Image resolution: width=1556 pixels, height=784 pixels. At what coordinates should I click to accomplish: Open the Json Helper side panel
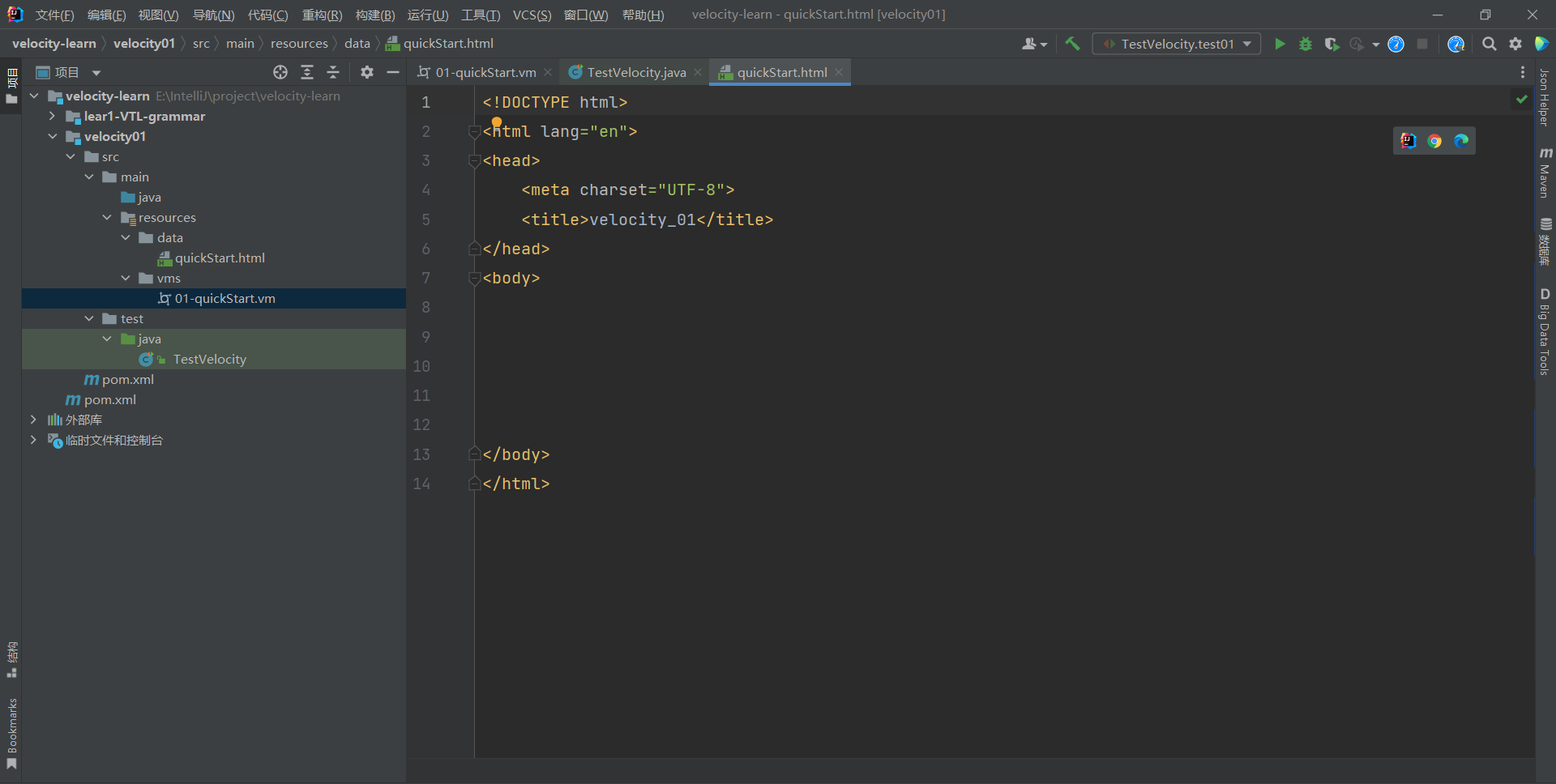pos(1545,98)
